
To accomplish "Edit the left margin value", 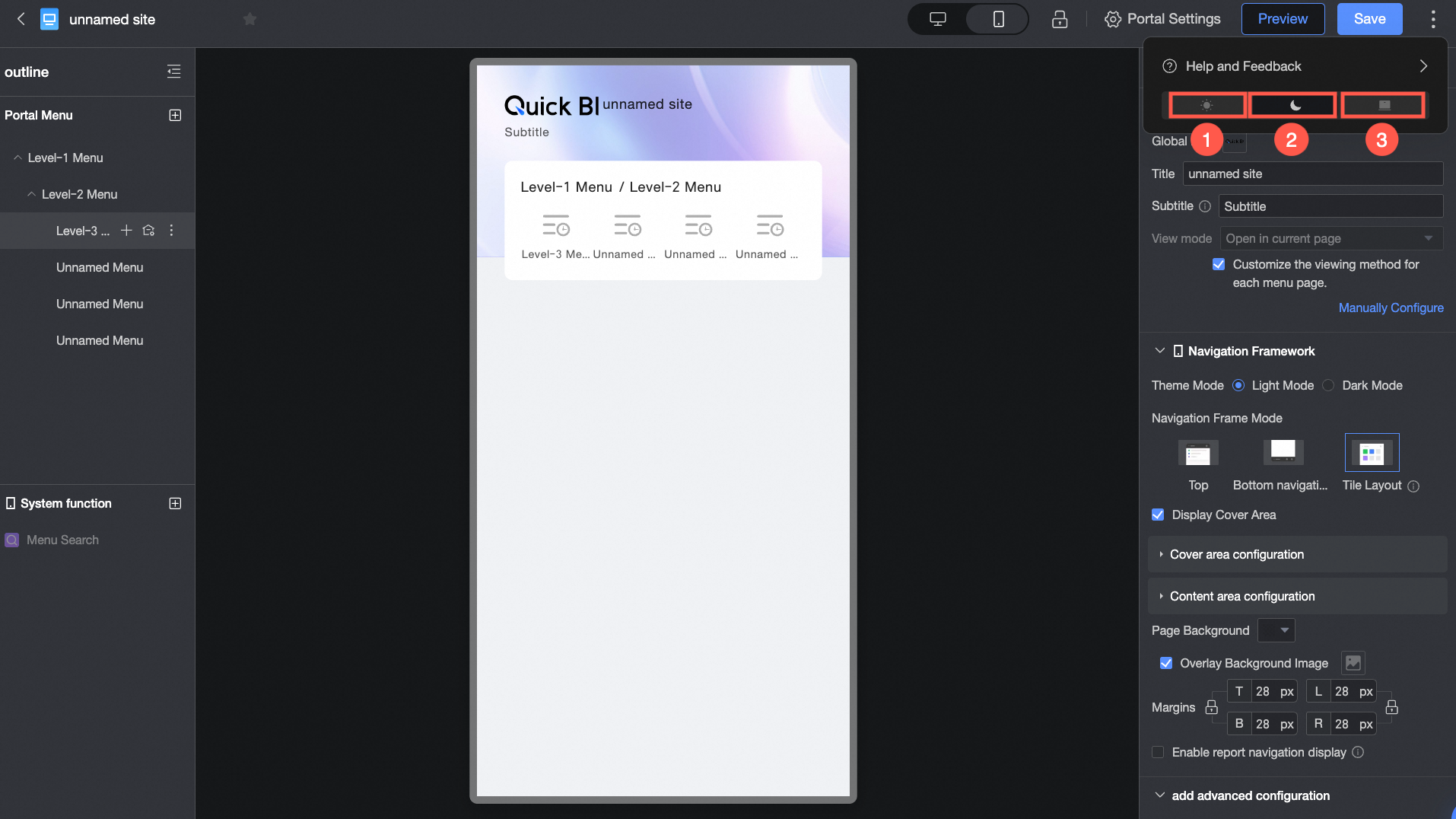I will click(1341, 691).
